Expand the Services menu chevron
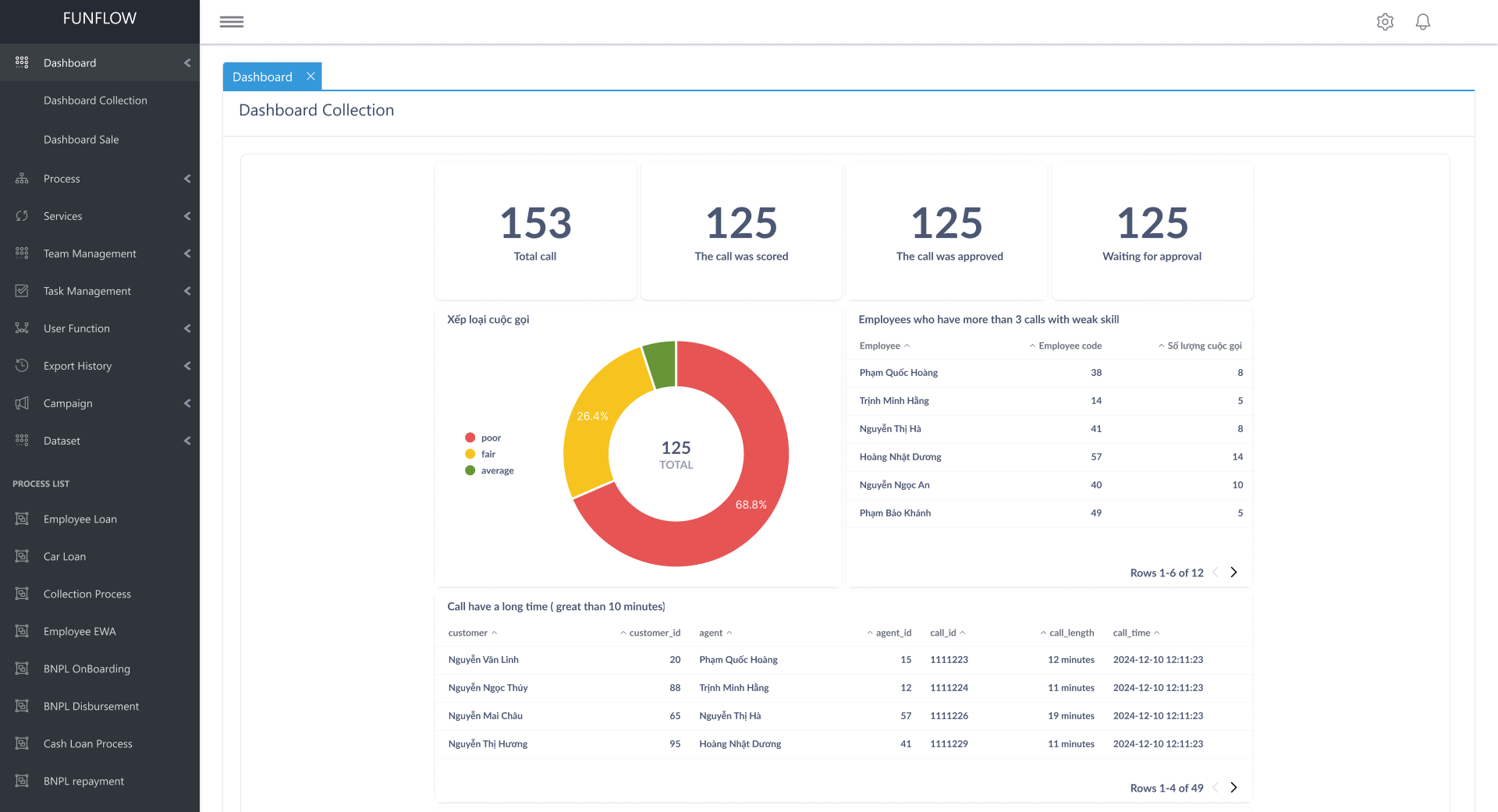The image size is (1498, 812). [187, 216]
